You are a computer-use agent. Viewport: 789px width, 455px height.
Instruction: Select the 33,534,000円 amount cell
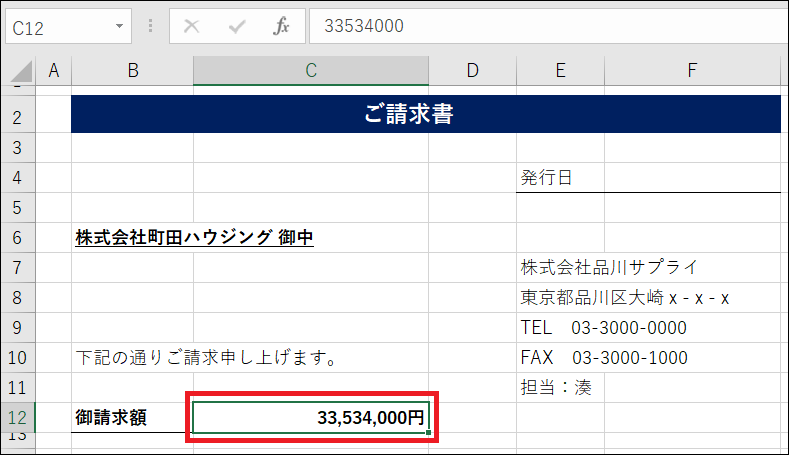click(311, 418)
